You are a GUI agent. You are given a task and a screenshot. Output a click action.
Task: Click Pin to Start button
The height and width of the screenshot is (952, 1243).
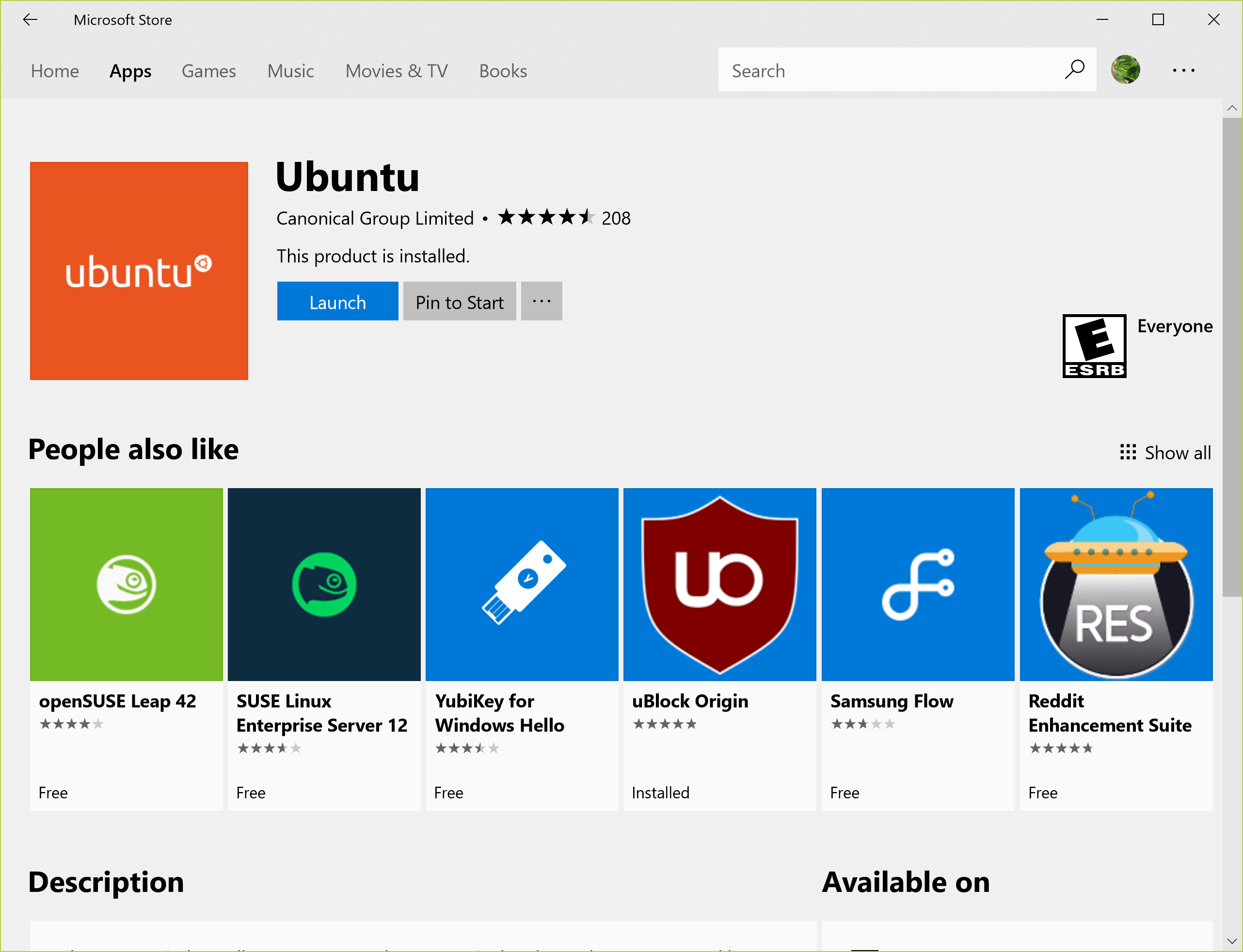tap(460, 301)
